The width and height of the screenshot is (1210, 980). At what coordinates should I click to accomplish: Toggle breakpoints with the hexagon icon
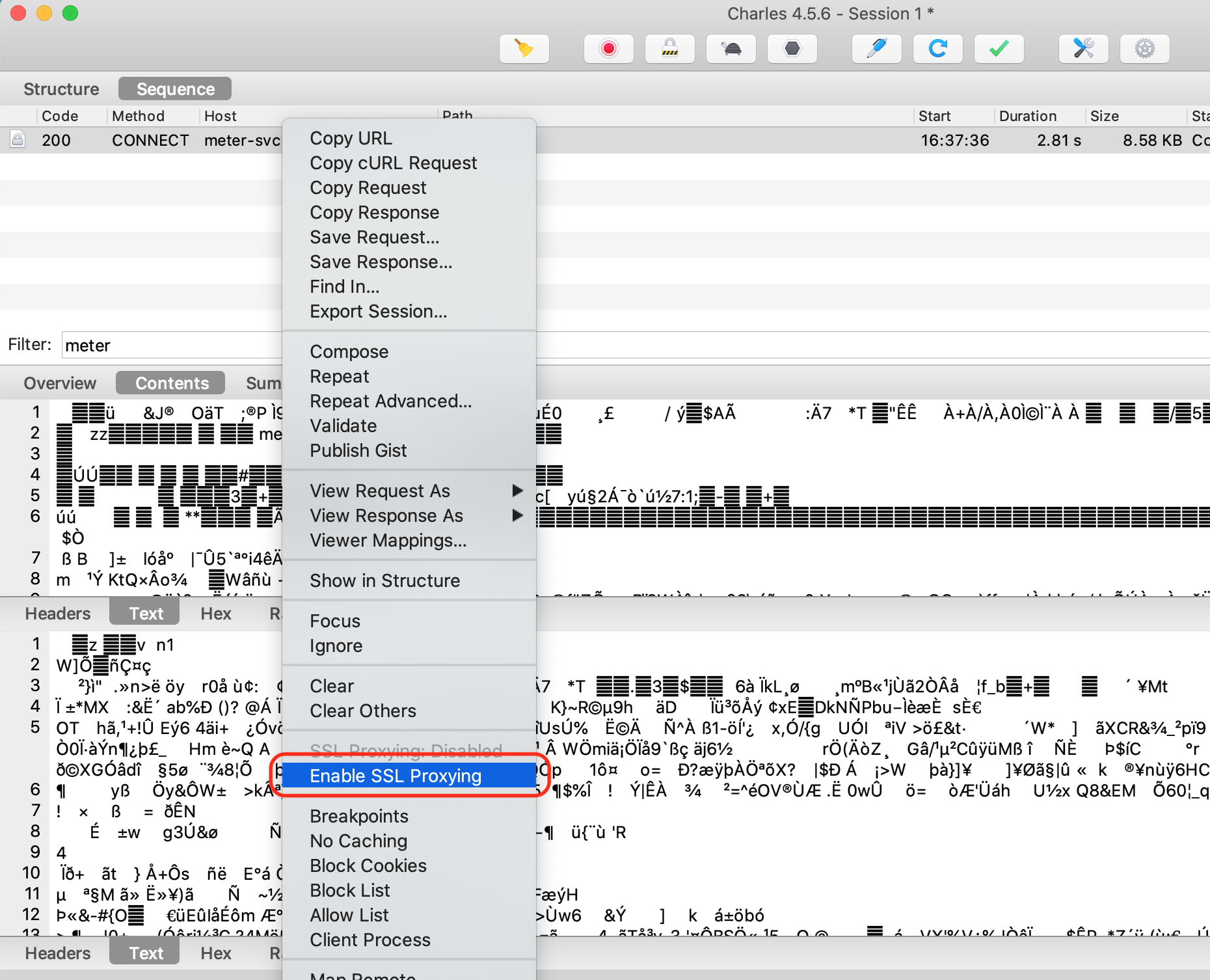click(792, 48)
